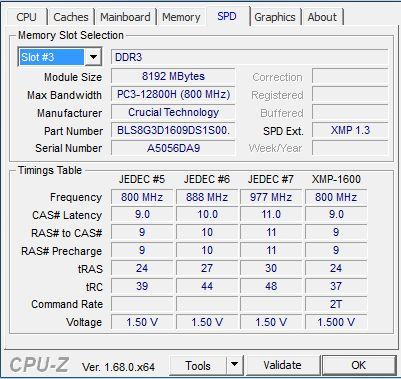Click the tRC value 48
Screen dimensions: 401x379
coord(271,286)
